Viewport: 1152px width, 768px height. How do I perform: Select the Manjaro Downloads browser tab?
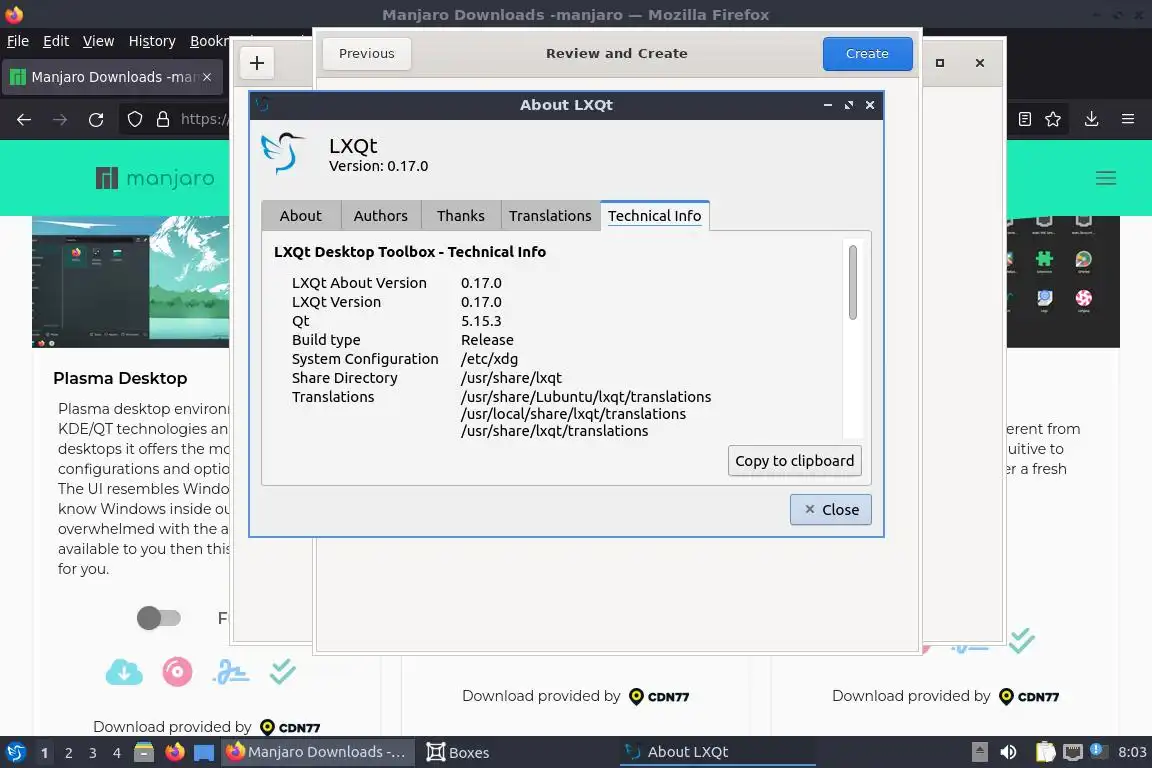[112, 77]
